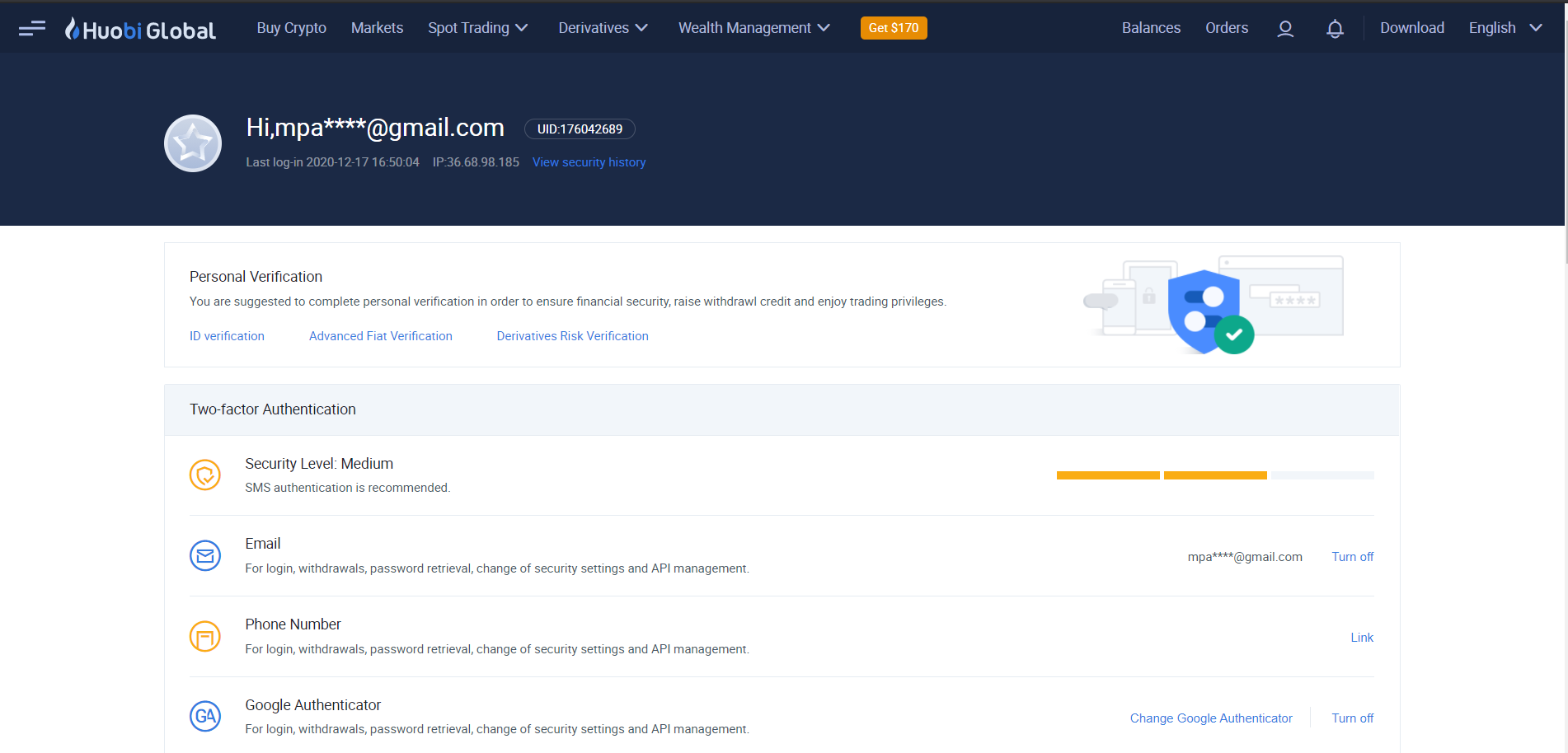Open the notifications bell icon

pyautogui.click(x=1335, y=29)
